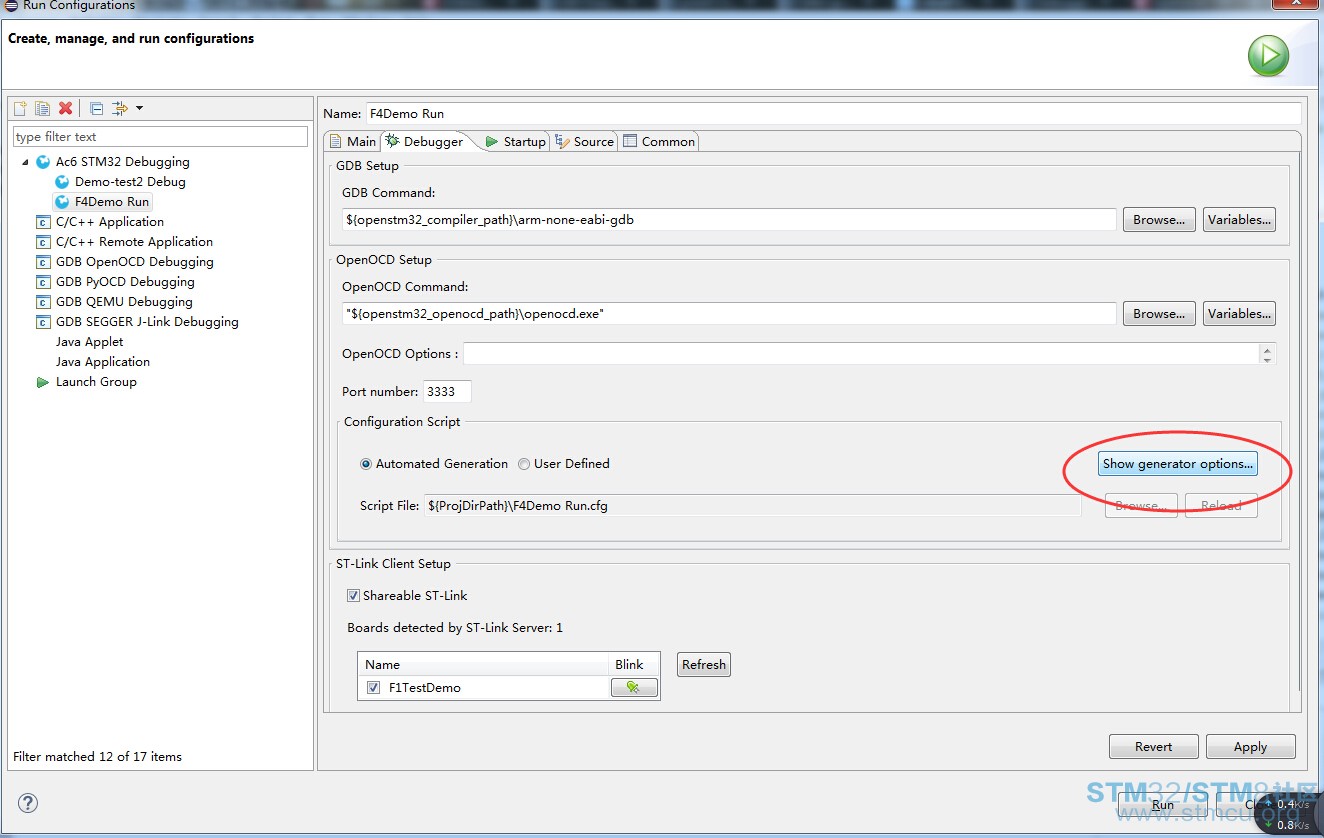Switch to the Source tab

[x=585, y=141]
